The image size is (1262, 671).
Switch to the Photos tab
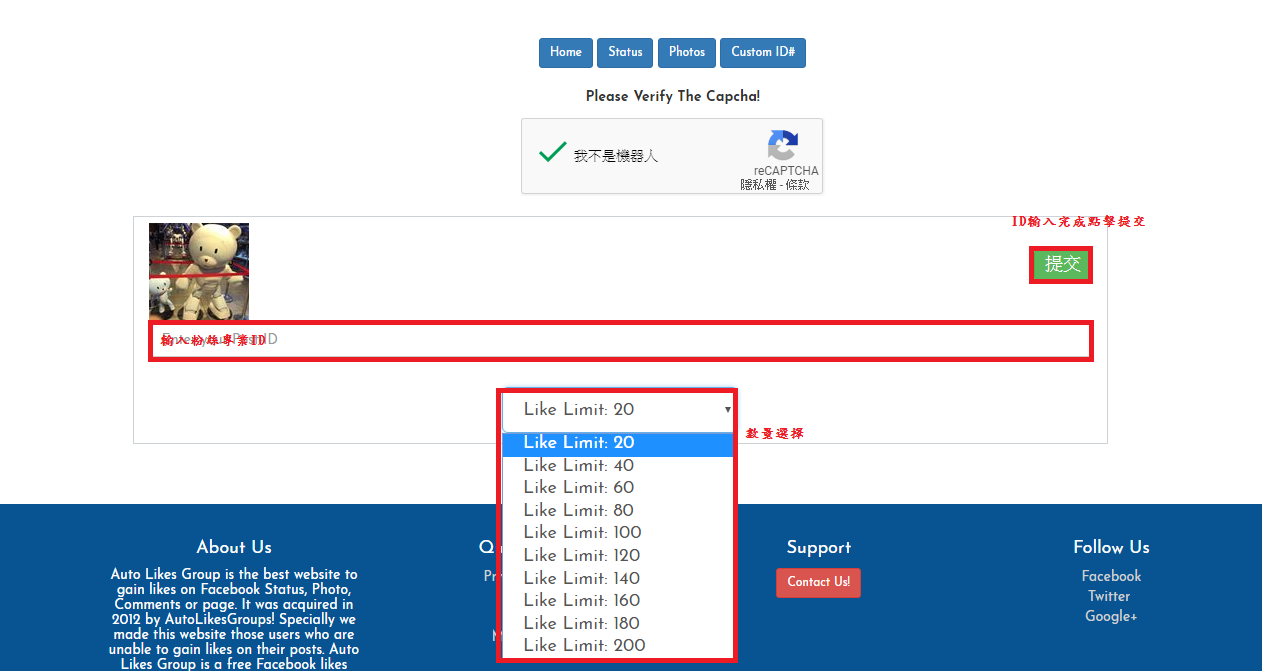coord(686,53)
